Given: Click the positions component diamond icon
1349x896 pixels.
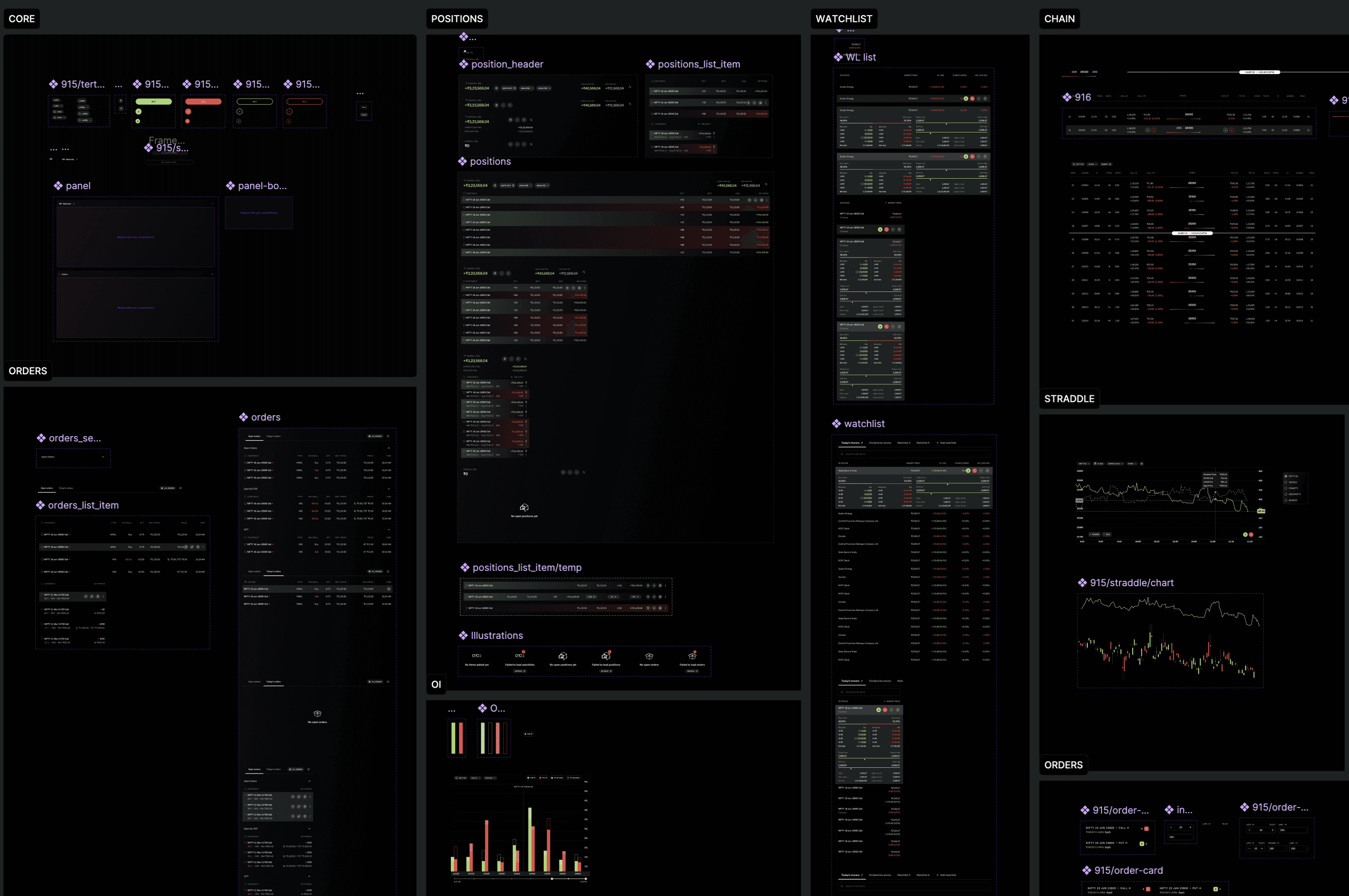Looking at the screenshot, I should tap(463, 161).
